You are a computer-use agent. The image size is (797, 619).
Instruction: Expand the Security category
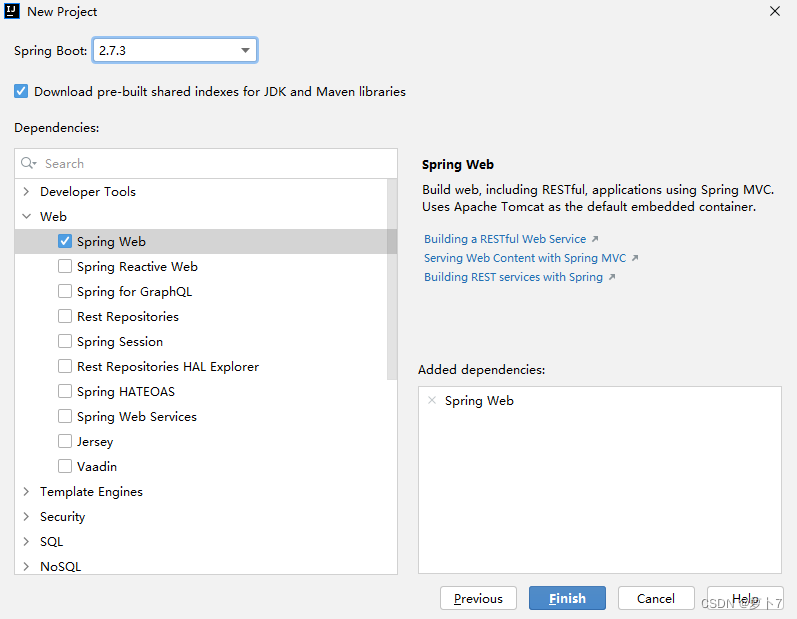[x=26, y=516]
